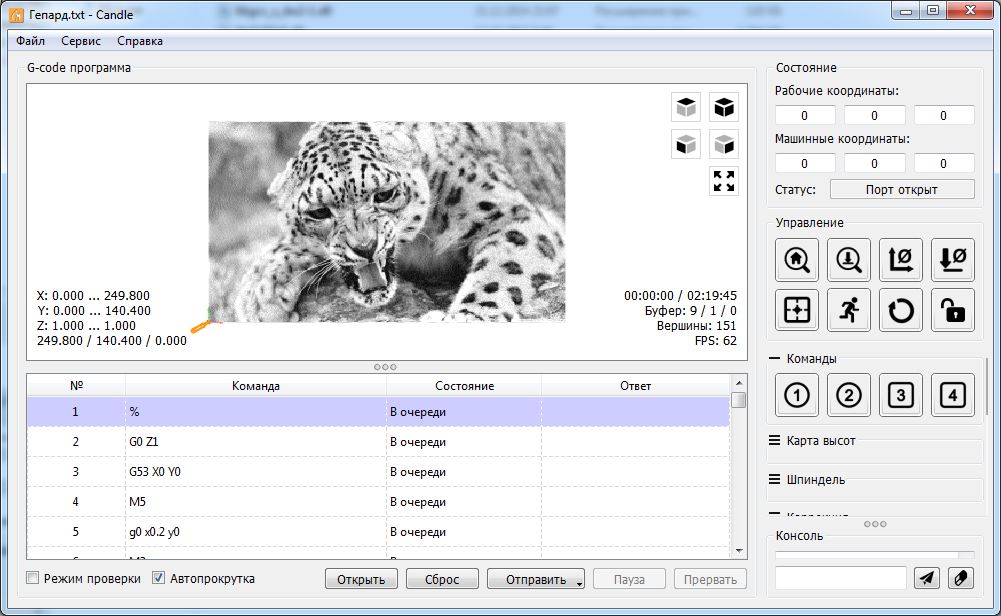Click the Прервать button
The width and height of the screenshot is (1001, 616).
click(x=711, y=579)
